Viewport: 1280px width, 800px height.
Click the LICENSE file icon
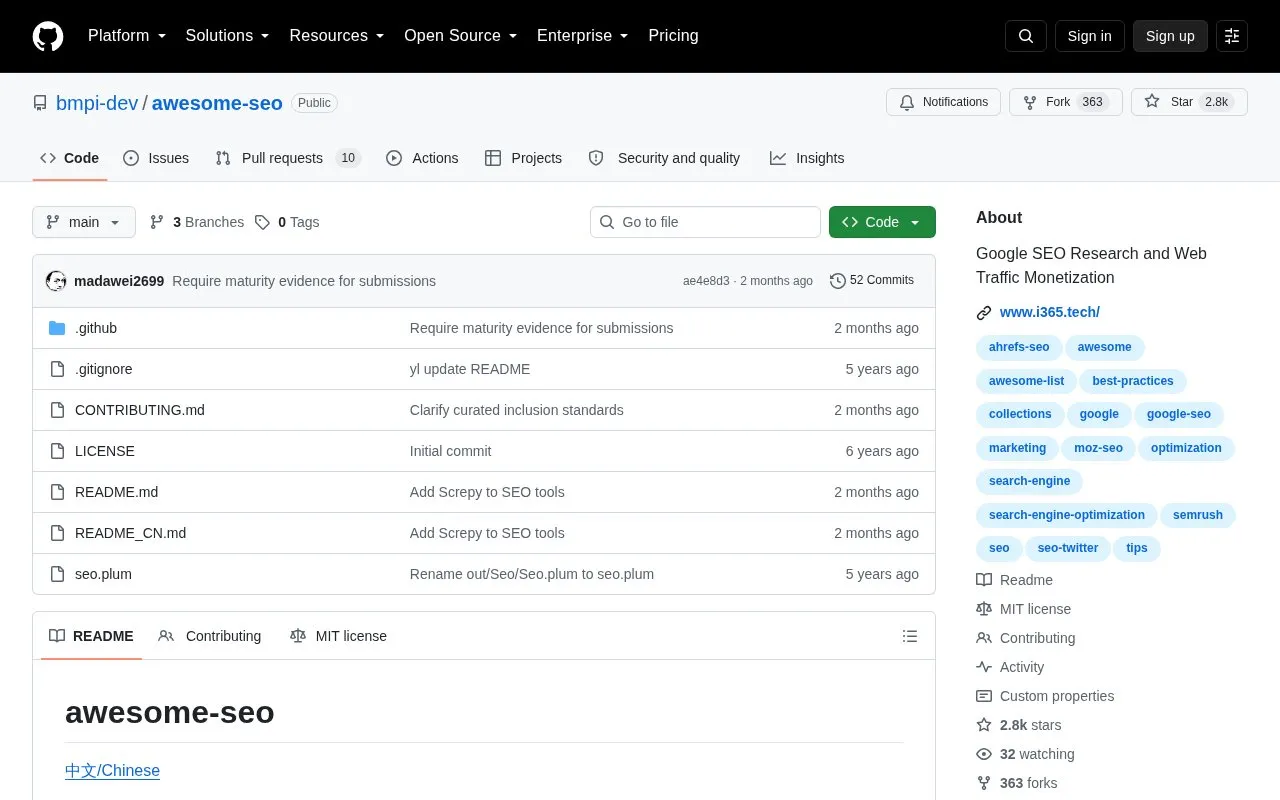pos(57,451)
